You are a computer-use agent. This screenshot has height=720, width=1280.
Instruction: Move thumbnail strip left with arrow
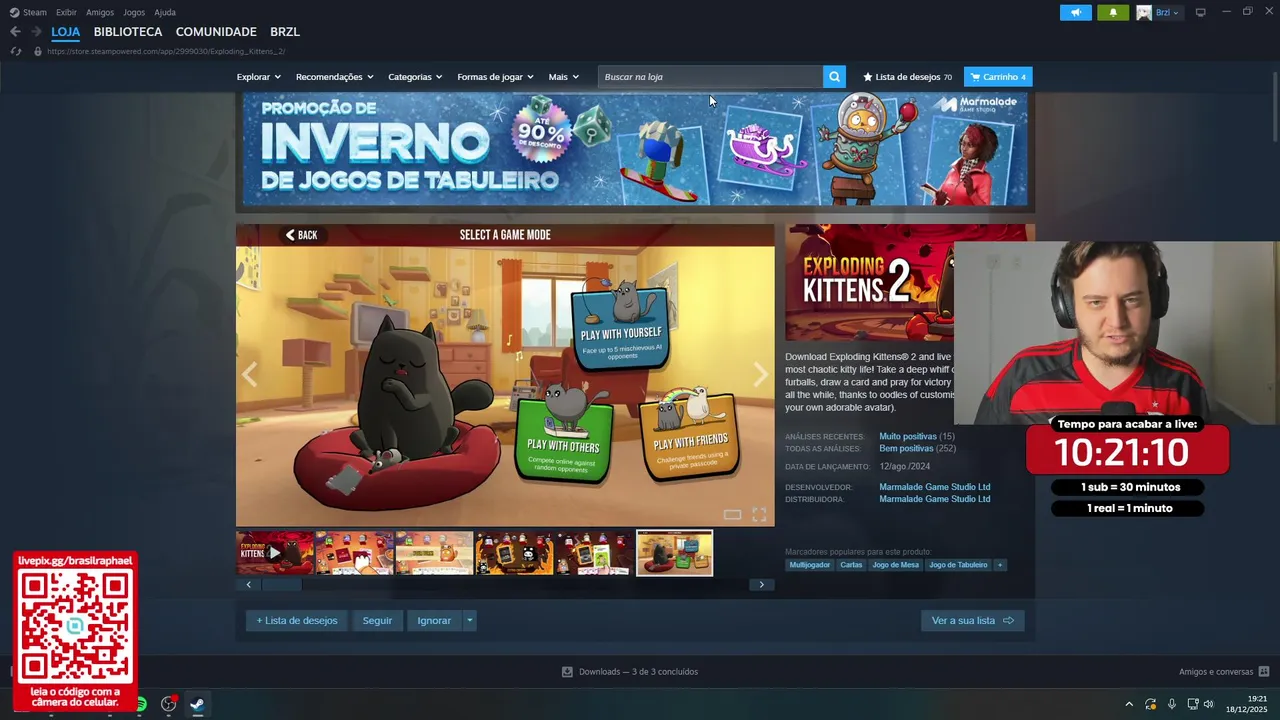click(x=248, y=585)
